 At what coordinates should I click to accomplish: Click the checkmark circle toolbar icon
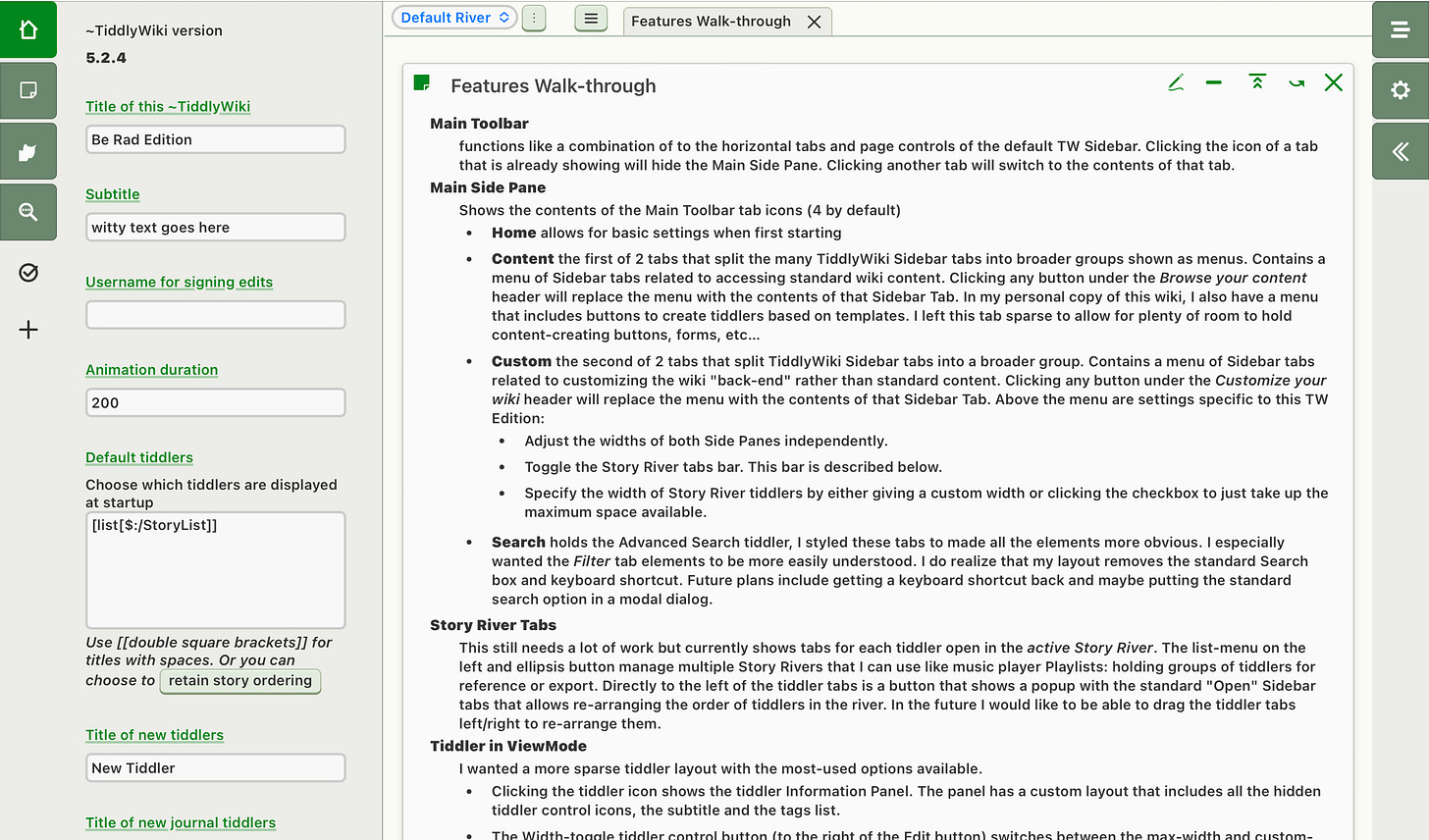(x=28, y=273)
